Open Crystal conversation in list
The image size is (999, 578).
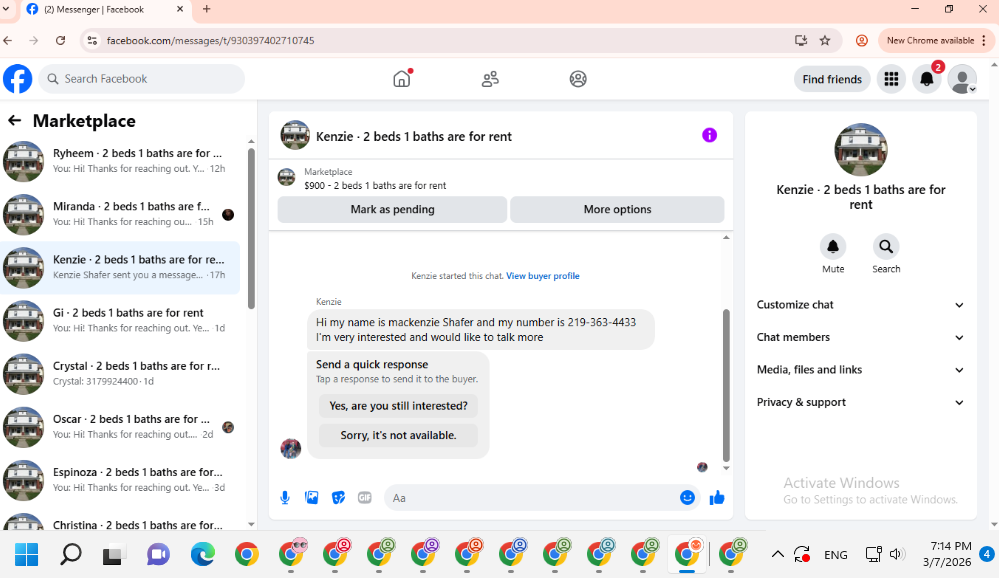click(x=121, y=373)
